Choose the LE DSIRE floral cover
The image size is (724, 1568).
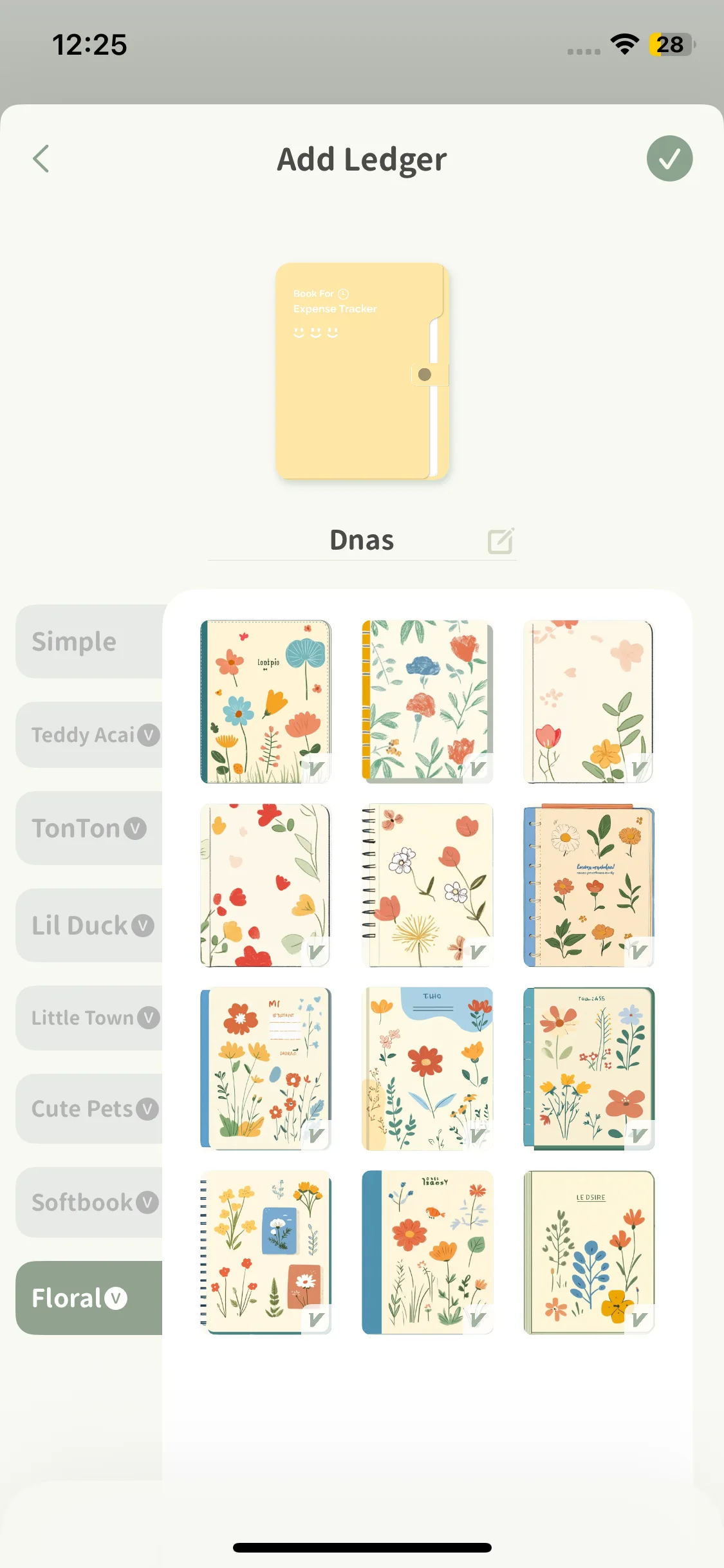[x=589, y=1252]
